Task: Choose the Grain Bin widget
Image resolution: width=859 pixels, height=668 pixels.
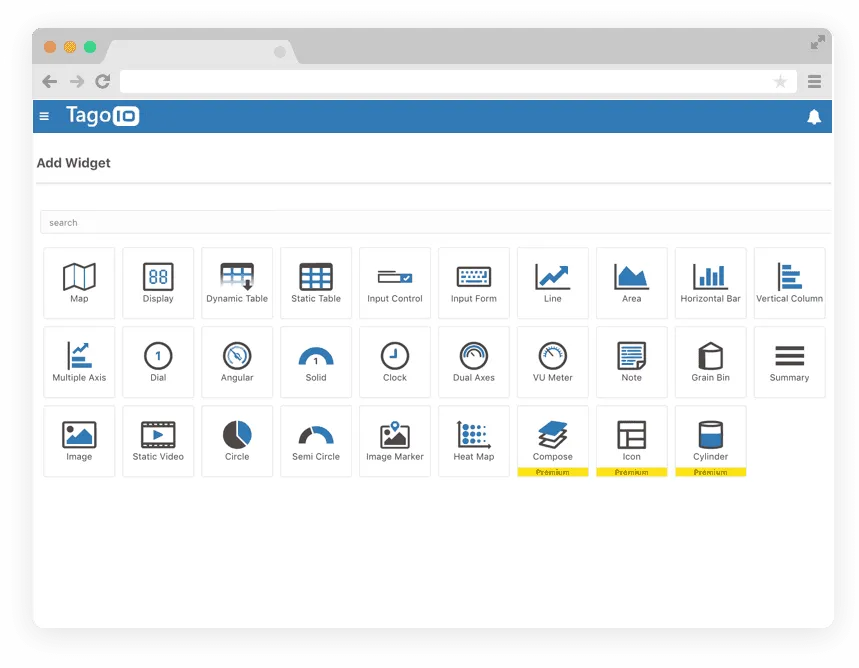Action: 710,361
